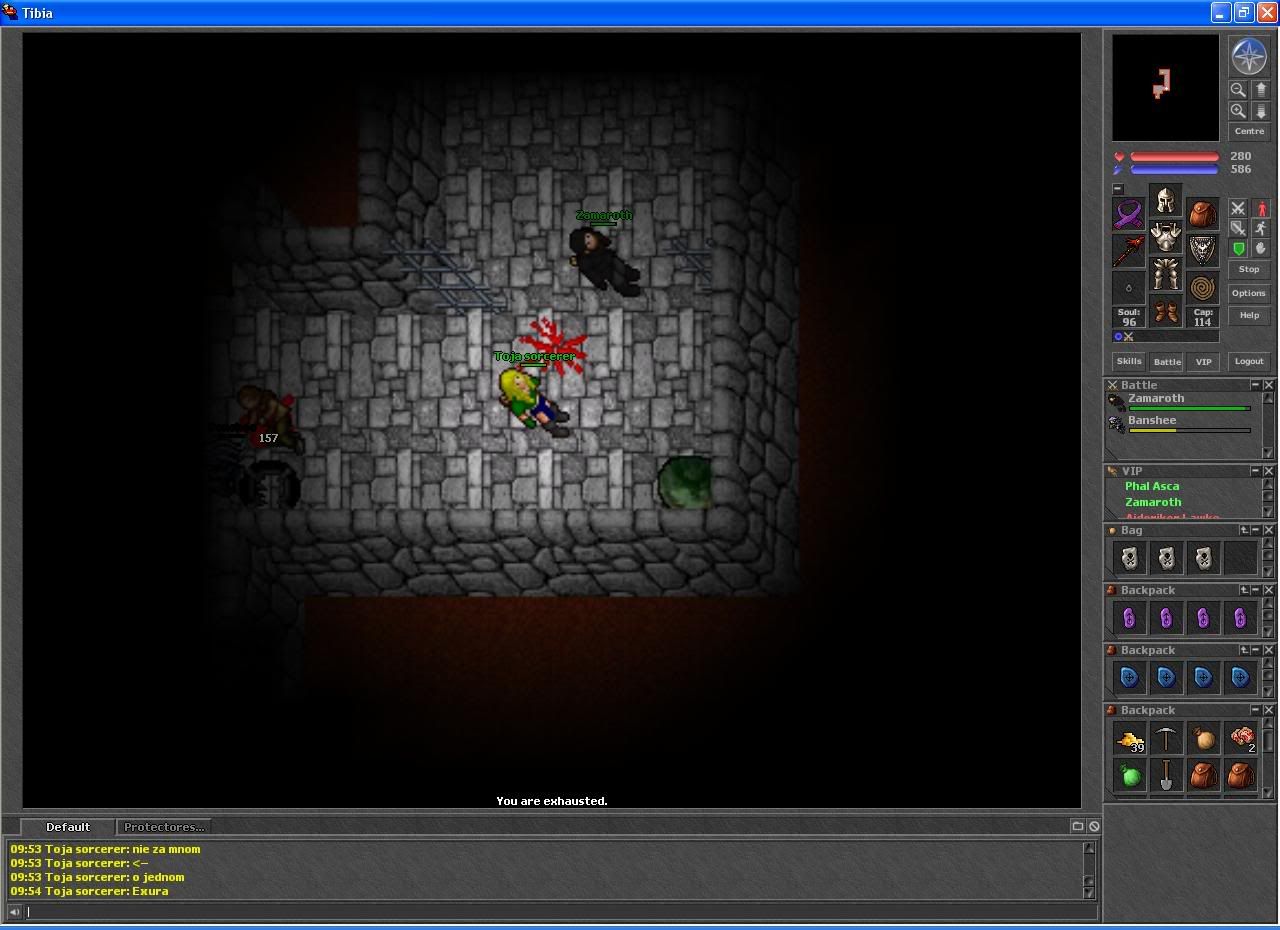Select the leather boots slot

1165,311
